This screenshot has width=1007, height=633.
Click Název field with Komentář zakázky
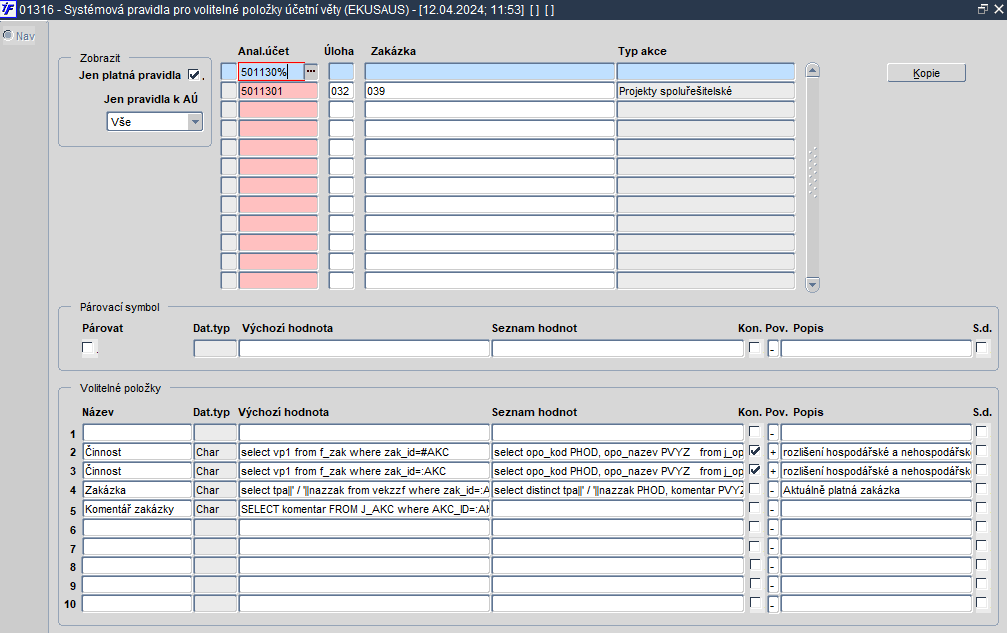coord(137,509)
